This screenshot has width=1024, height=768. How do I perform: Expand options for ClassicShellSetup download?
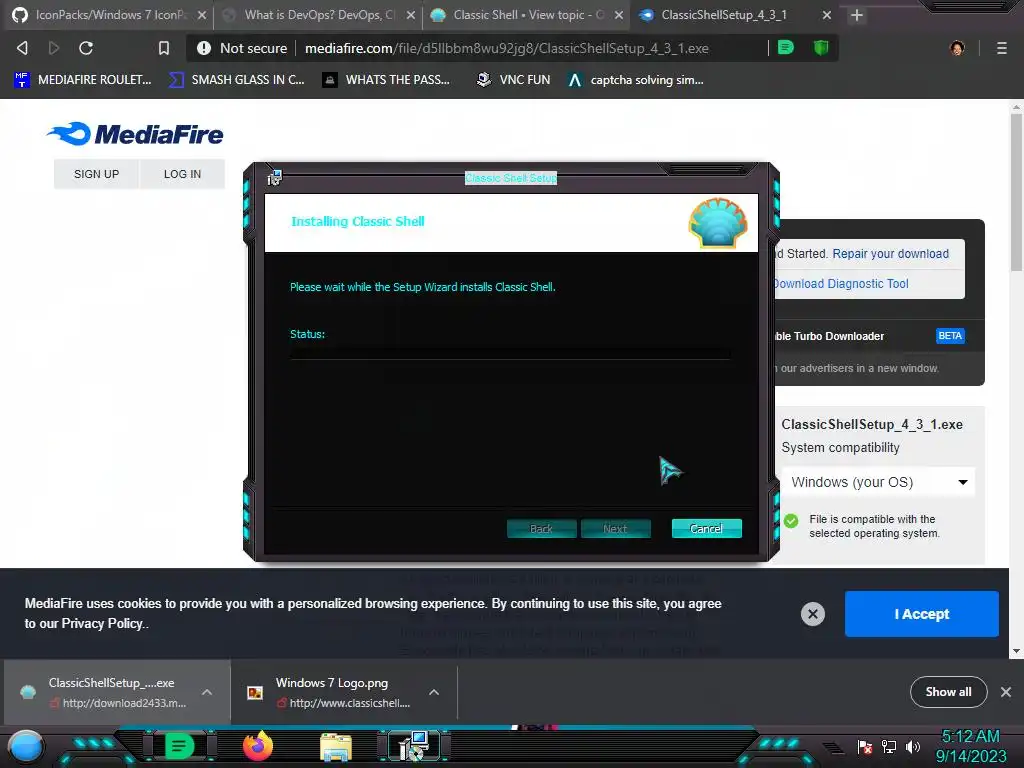(x=206, y=692)
